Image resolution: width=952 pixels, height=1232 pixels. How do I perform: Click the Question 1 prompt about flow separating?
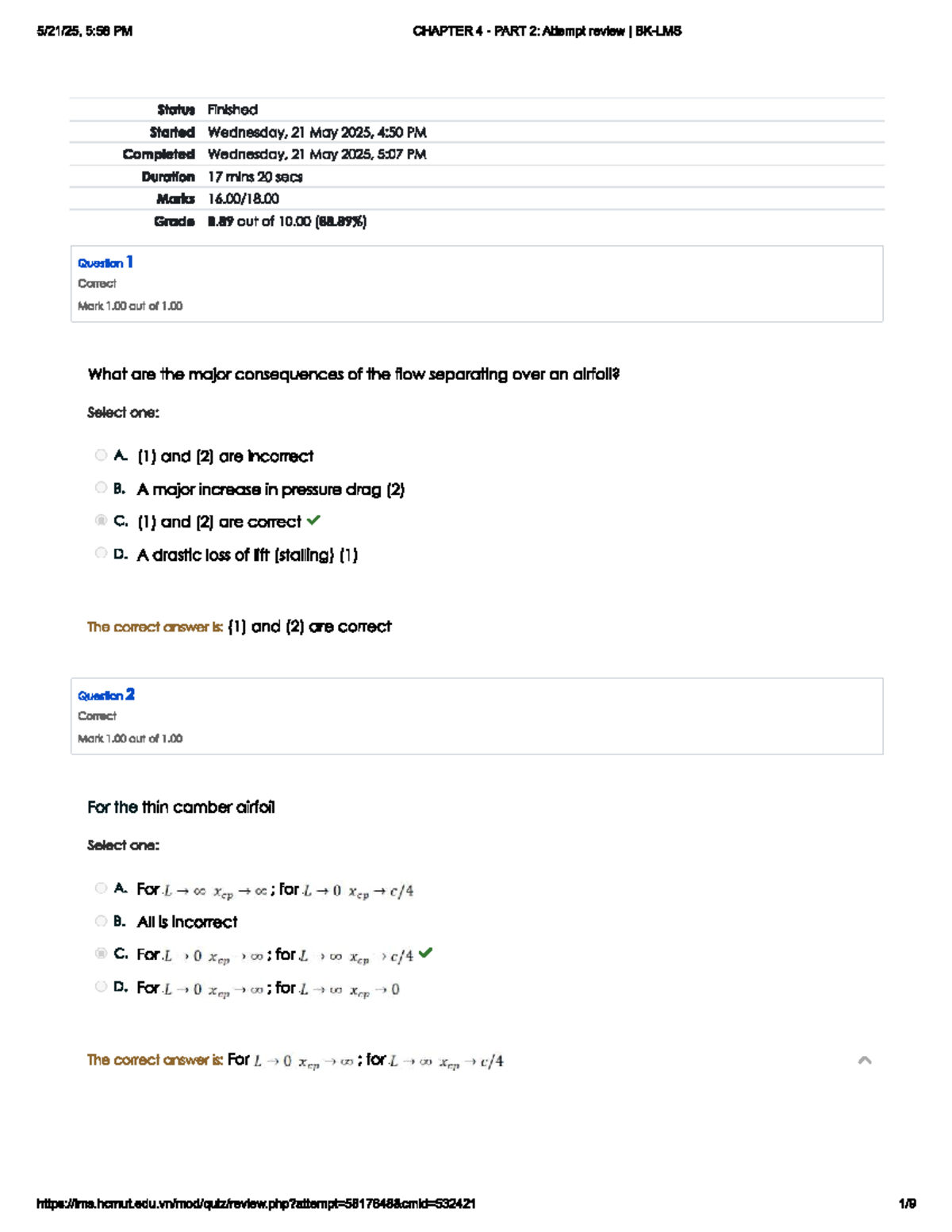pos(353,374)
